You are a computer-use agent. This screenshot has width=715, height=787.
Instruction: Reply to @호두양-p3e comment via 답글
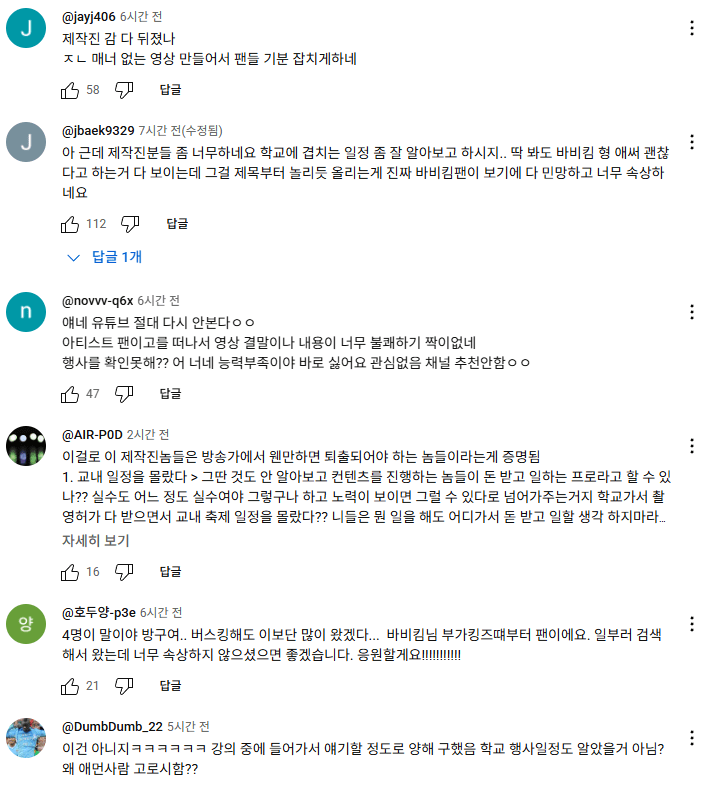pyautogui.click(x=170, y=686)
